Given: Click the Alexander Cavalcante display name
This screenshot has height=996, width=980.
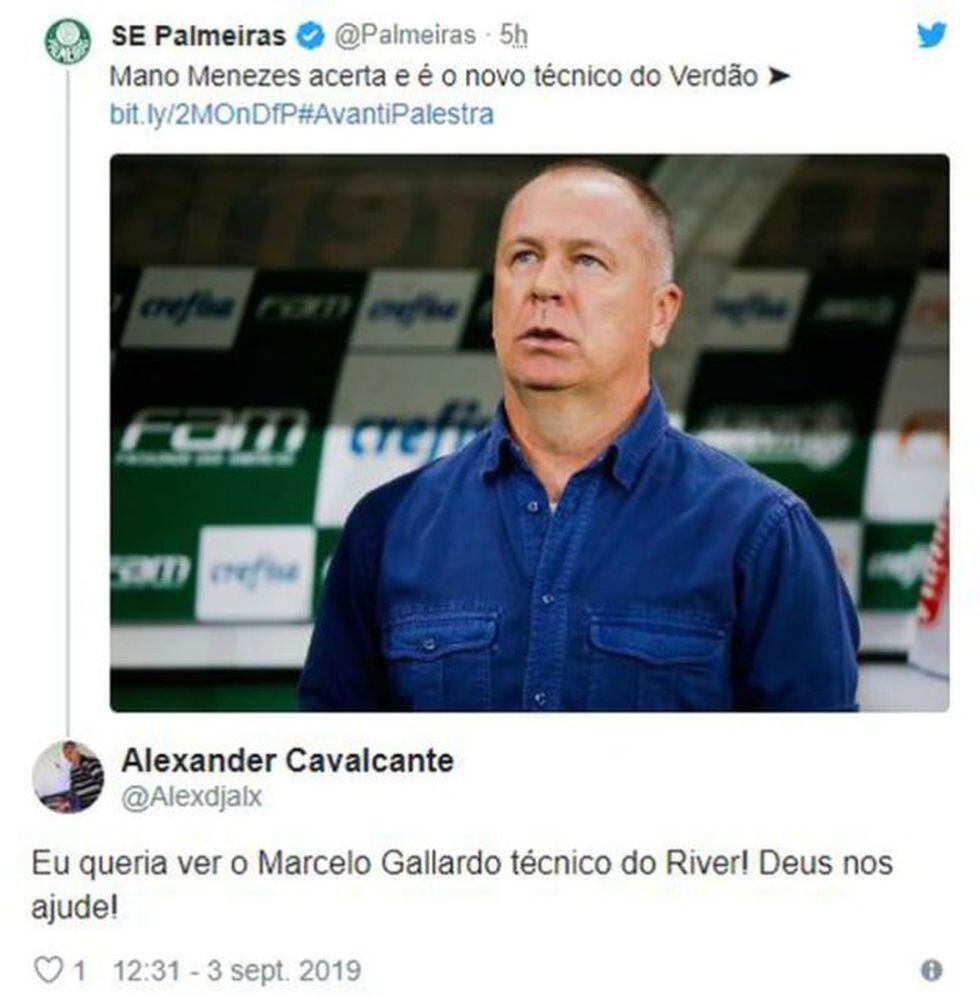Looking at the screenshot, I should pos(288,760).
